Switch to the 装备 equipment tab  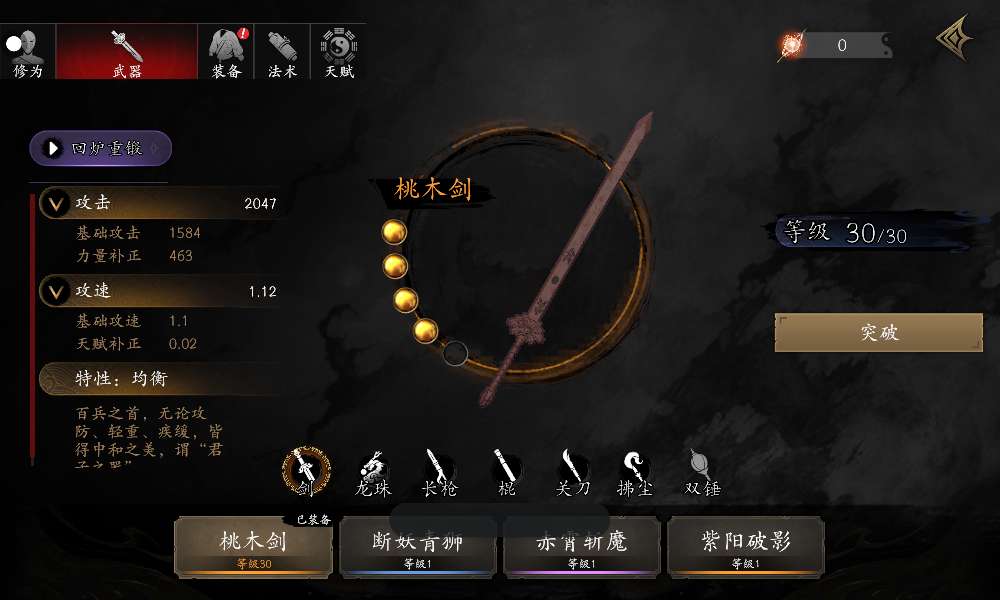coord(226,52)
